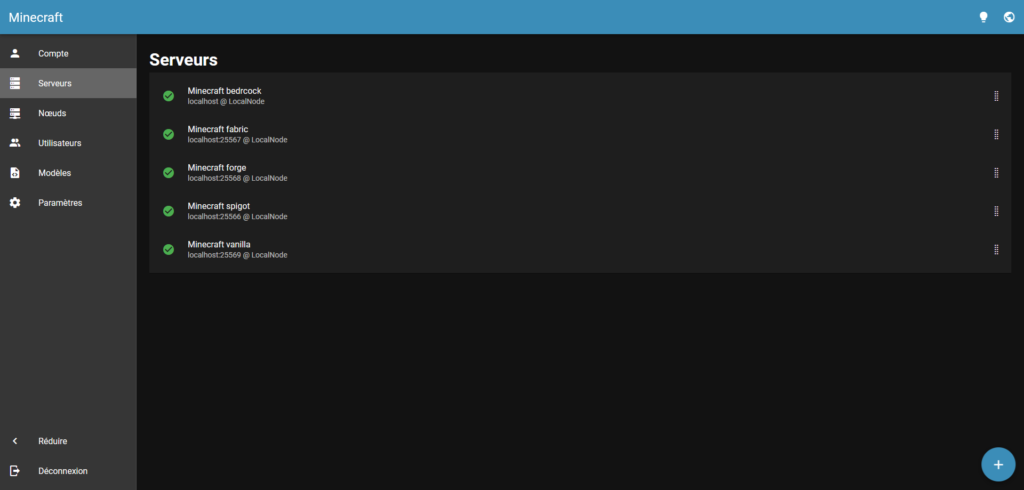Toggle dark mode with the lightbulb icon
1024x490 pixels.
point(983,17)
